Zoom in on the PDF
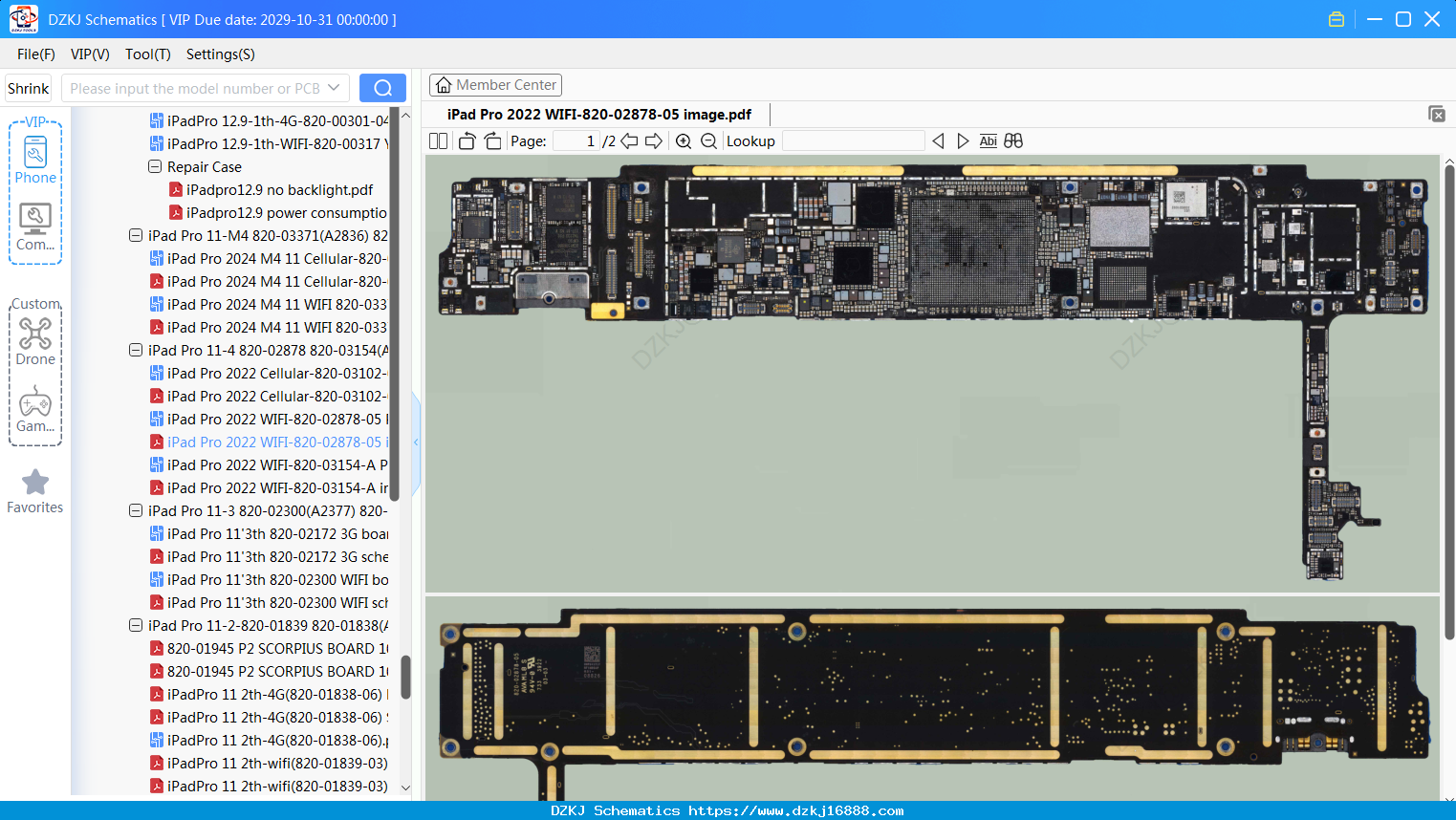1456x820 pixels. [684, 141]
